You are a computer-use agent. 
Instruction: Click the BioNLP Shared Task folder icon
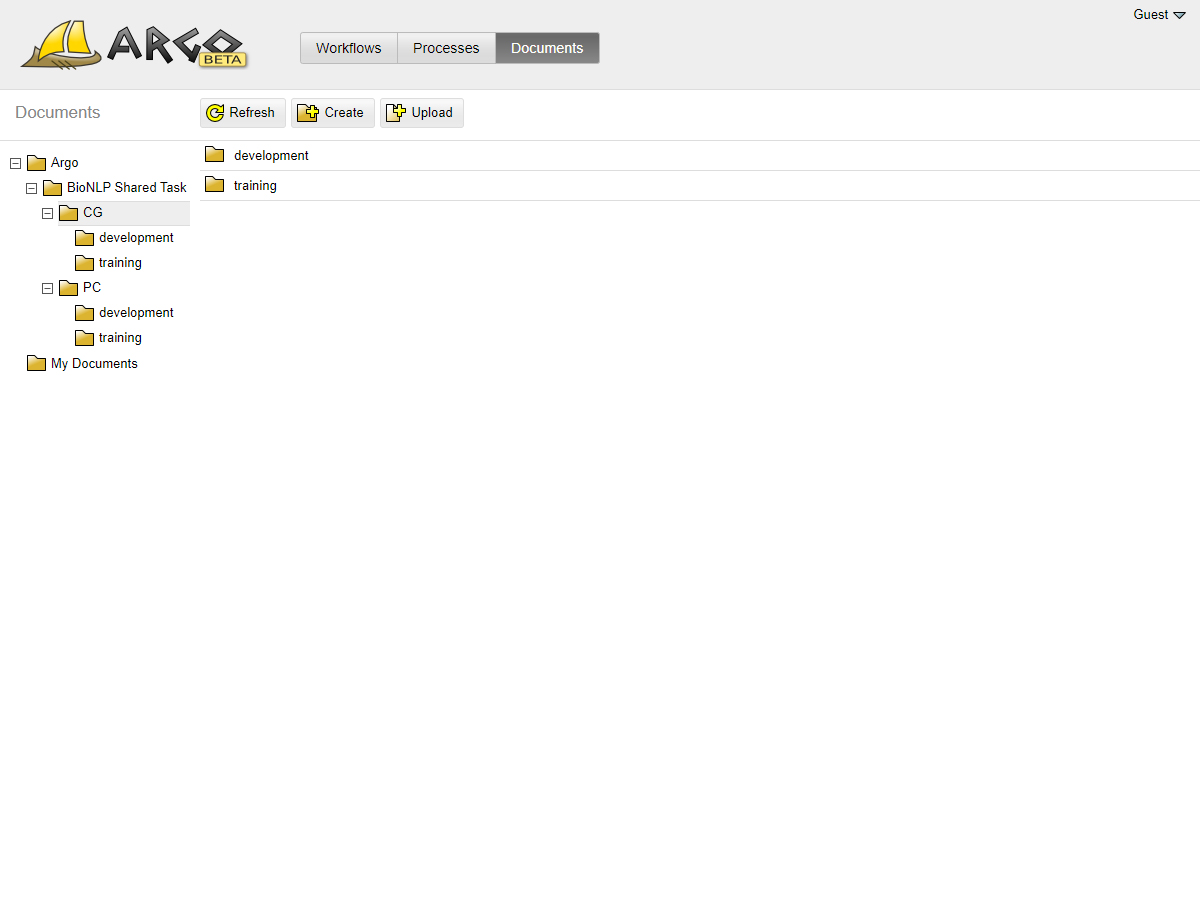coord(53,188)
